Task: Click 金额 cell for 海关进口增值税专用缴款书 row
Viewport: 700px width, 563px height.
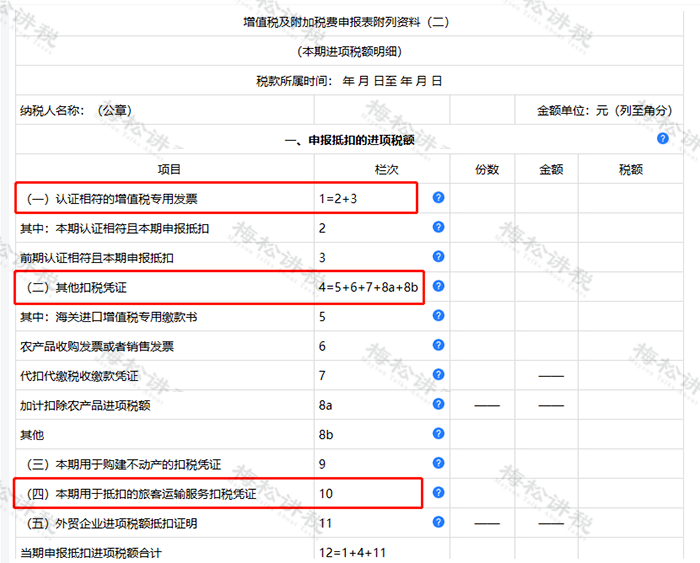Action: tap(546, 316)
